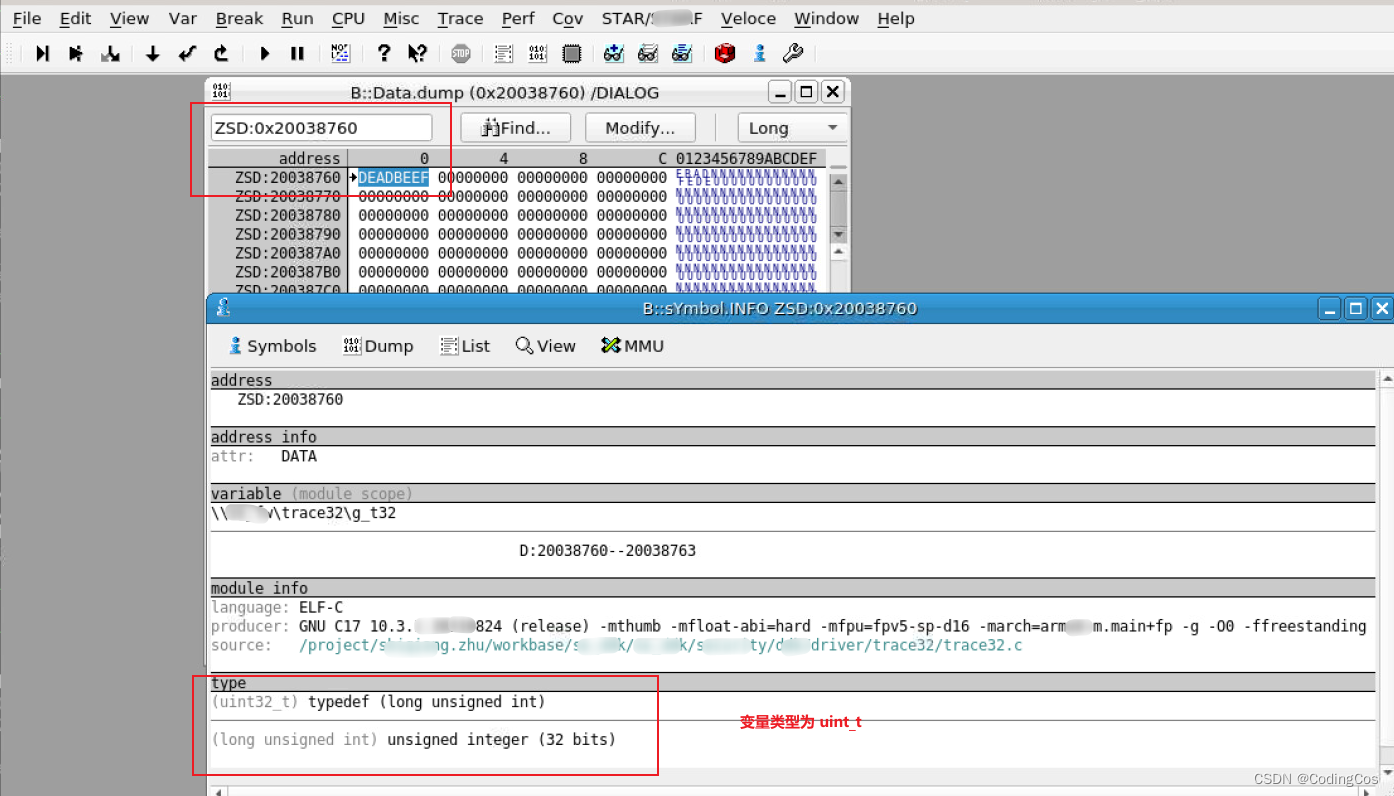Open the Misc menu
1394x796 pixels.
401,18
